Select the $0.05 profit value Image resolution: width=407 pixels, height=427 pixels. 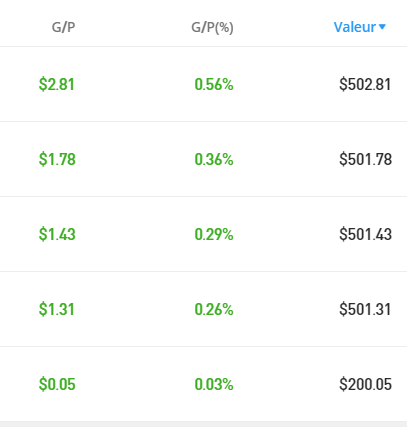pos(57,384)
